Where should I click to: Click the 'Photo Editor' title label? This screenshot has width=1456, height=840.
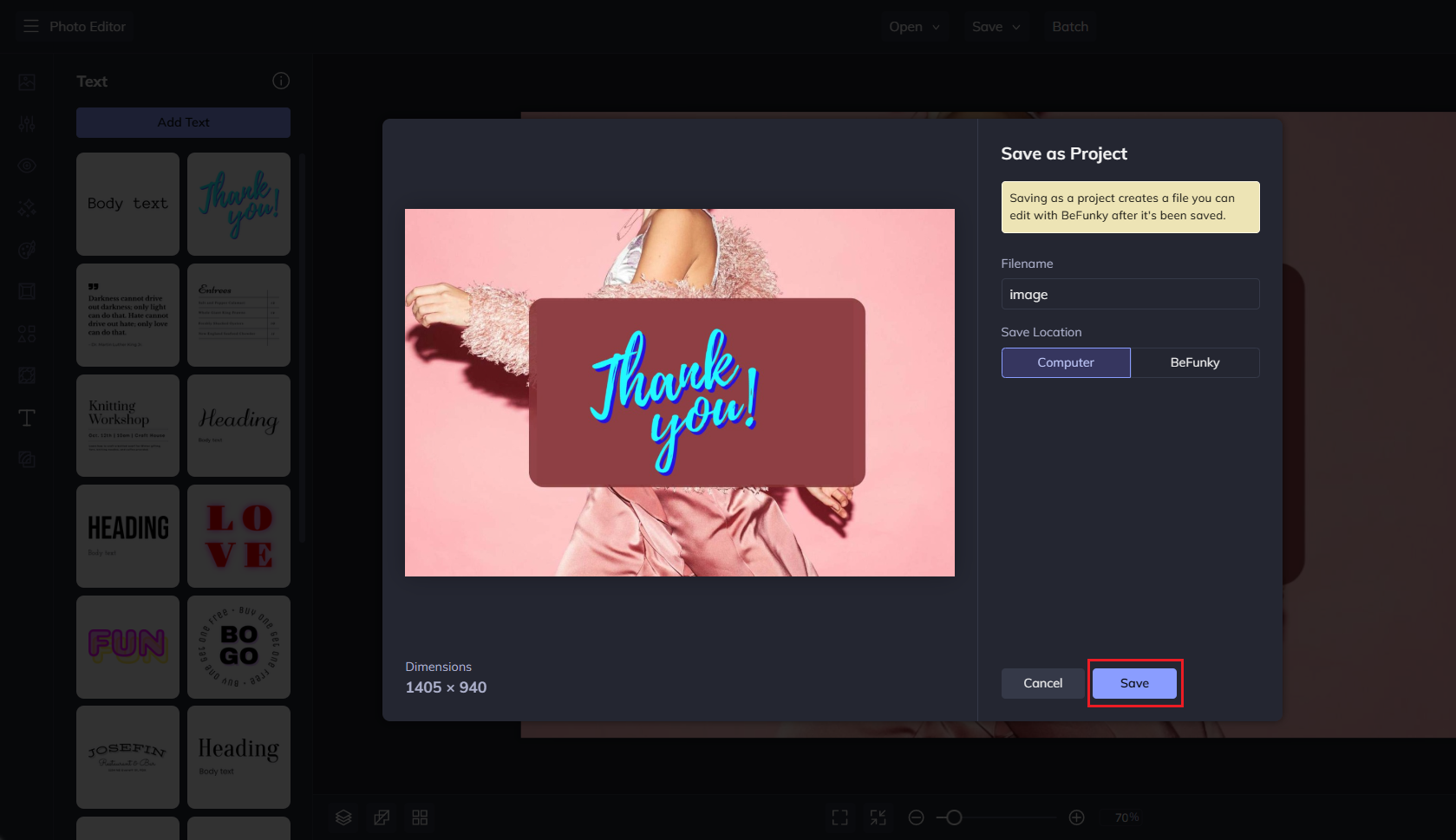click(x=88, y=27)
